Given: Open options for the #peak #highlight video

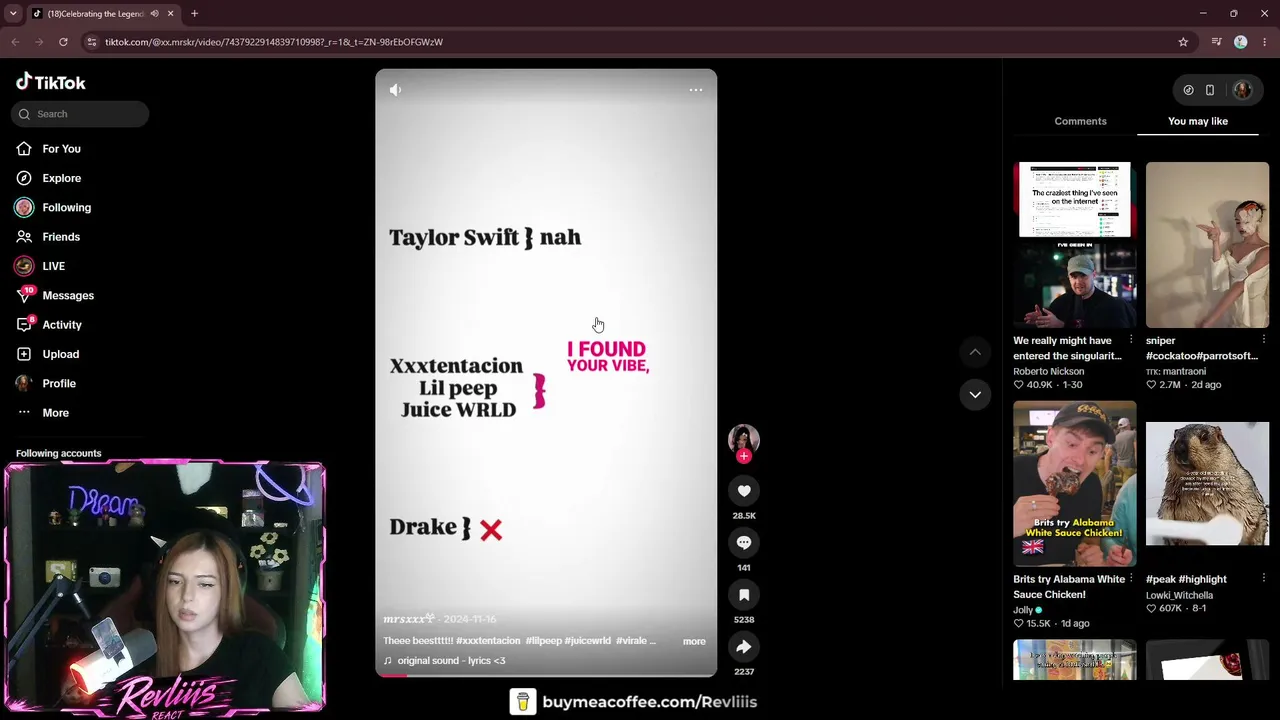Looking at the screenshot, I should click(x=1264, y=578).
